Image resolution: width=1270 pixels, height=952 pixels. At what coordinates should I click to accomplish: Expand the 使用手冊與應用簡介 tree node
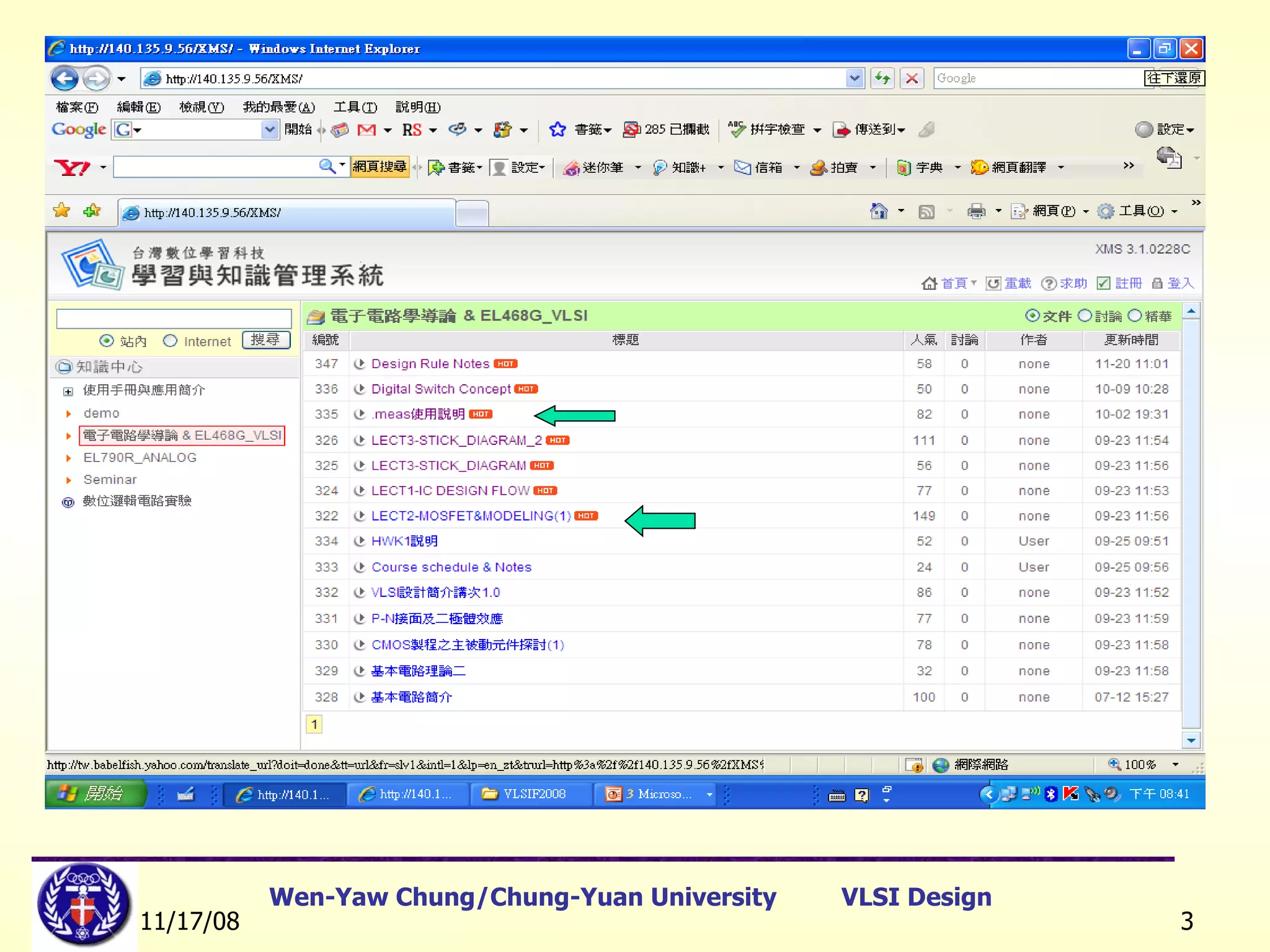[68, 391]
